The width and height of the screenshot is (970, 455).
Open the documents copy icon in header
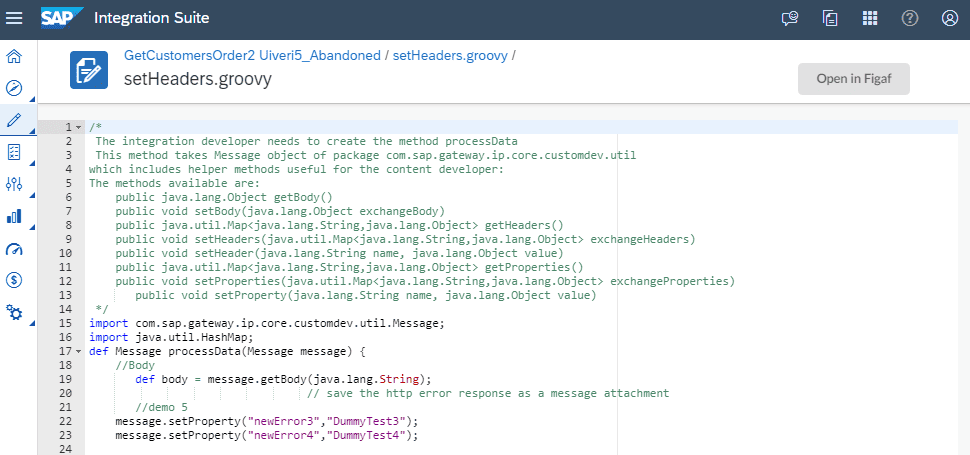[x=830, y=19]
